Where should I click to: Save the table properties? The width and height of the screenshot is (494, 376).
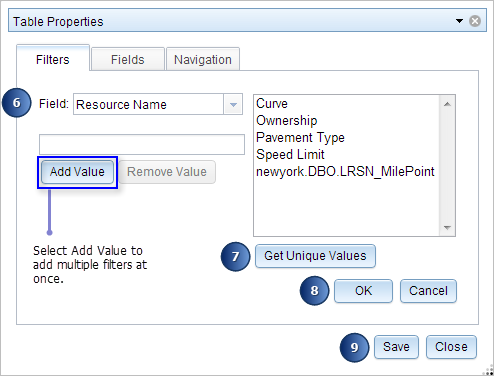click(x=396, y=347)
